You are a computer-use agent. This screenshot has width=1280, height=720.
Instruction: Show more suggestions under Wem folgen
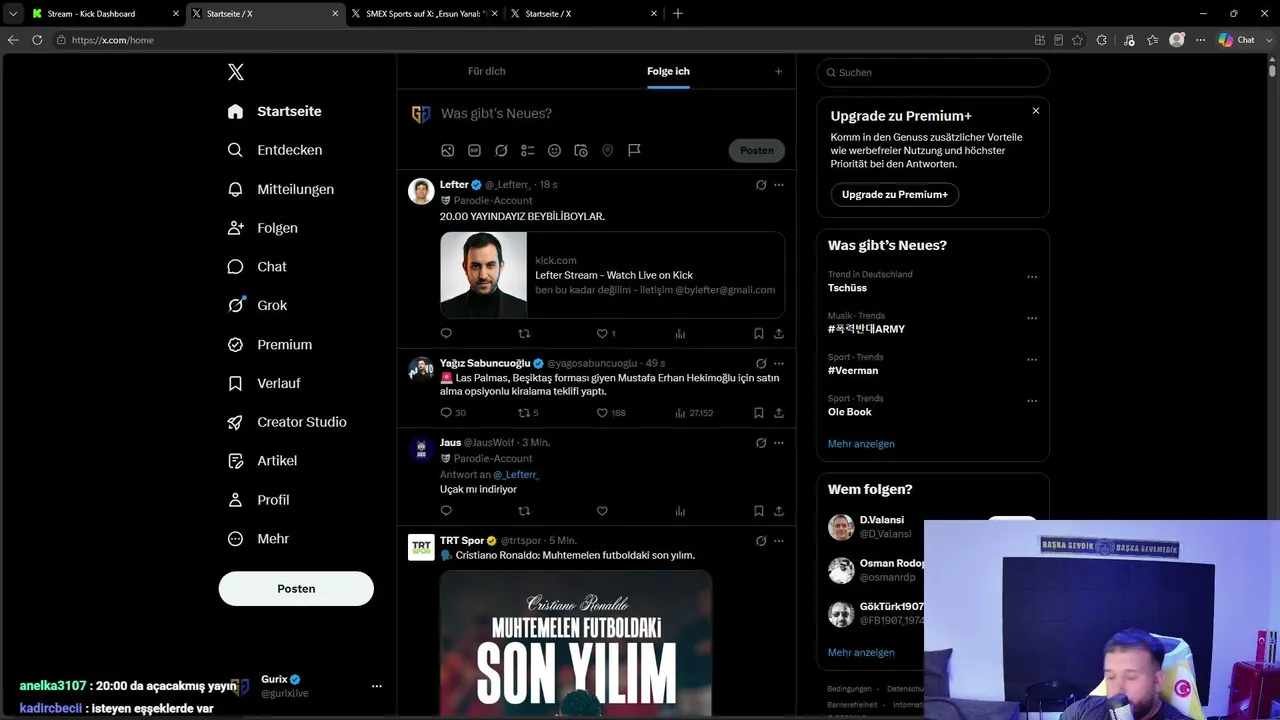(861, 653)
